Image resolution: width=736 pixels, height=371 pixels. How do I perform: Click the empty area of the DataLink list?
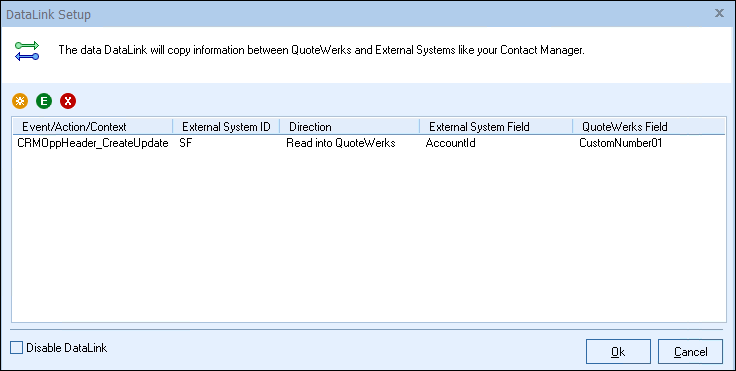pyautogui.click(x=368, y=235)
